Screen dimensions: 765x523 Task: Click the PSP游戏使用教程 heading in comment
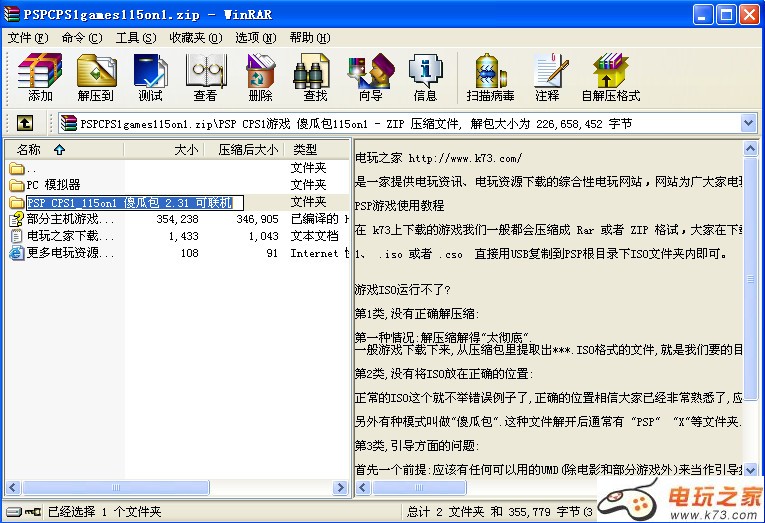click(400, 205)
